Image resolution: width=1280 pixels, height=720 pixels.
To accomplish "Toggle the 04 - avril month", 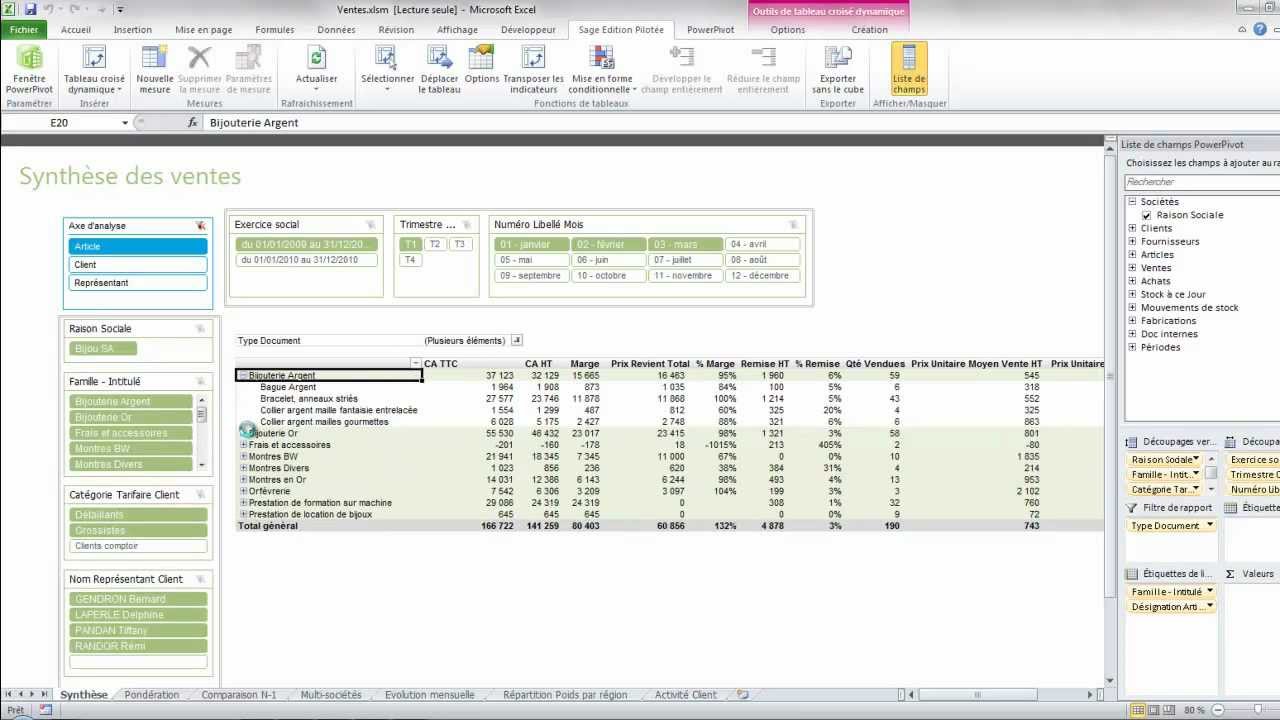I will 764,244.
